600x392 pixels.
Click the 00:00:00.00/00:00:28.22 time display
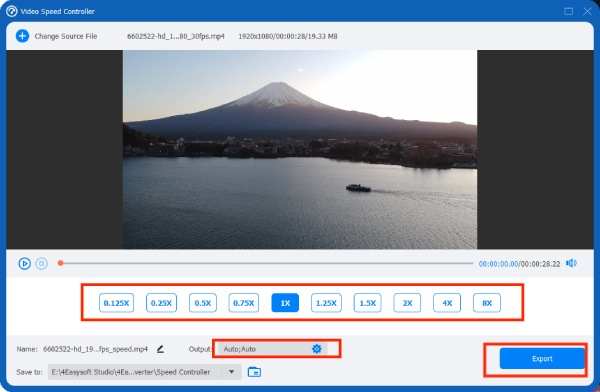[x=519, y=264]
